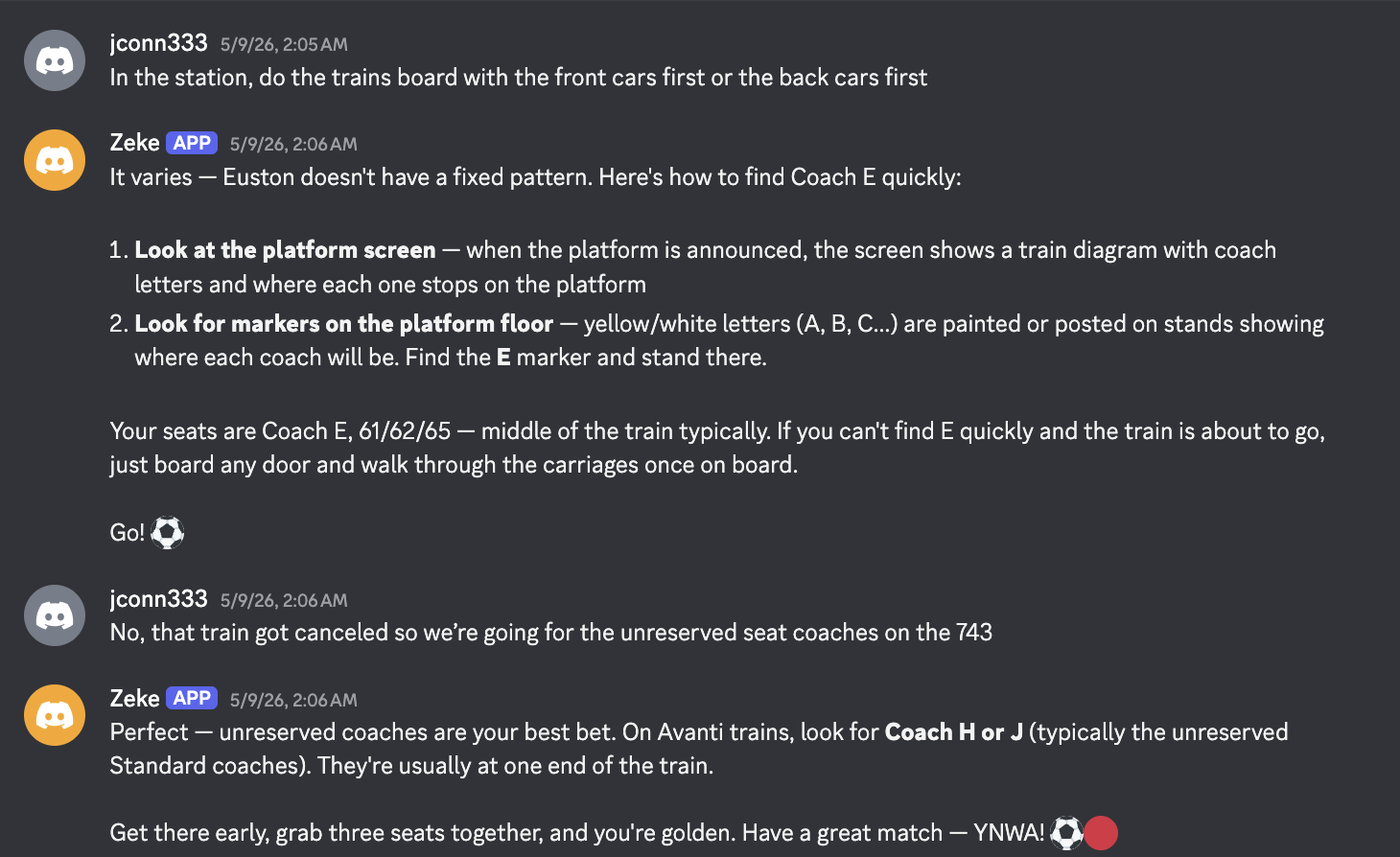Click the 2:05 AM timestamp on the first message
This screenshot has width=1400, height=857.
(x=284, y=45)
